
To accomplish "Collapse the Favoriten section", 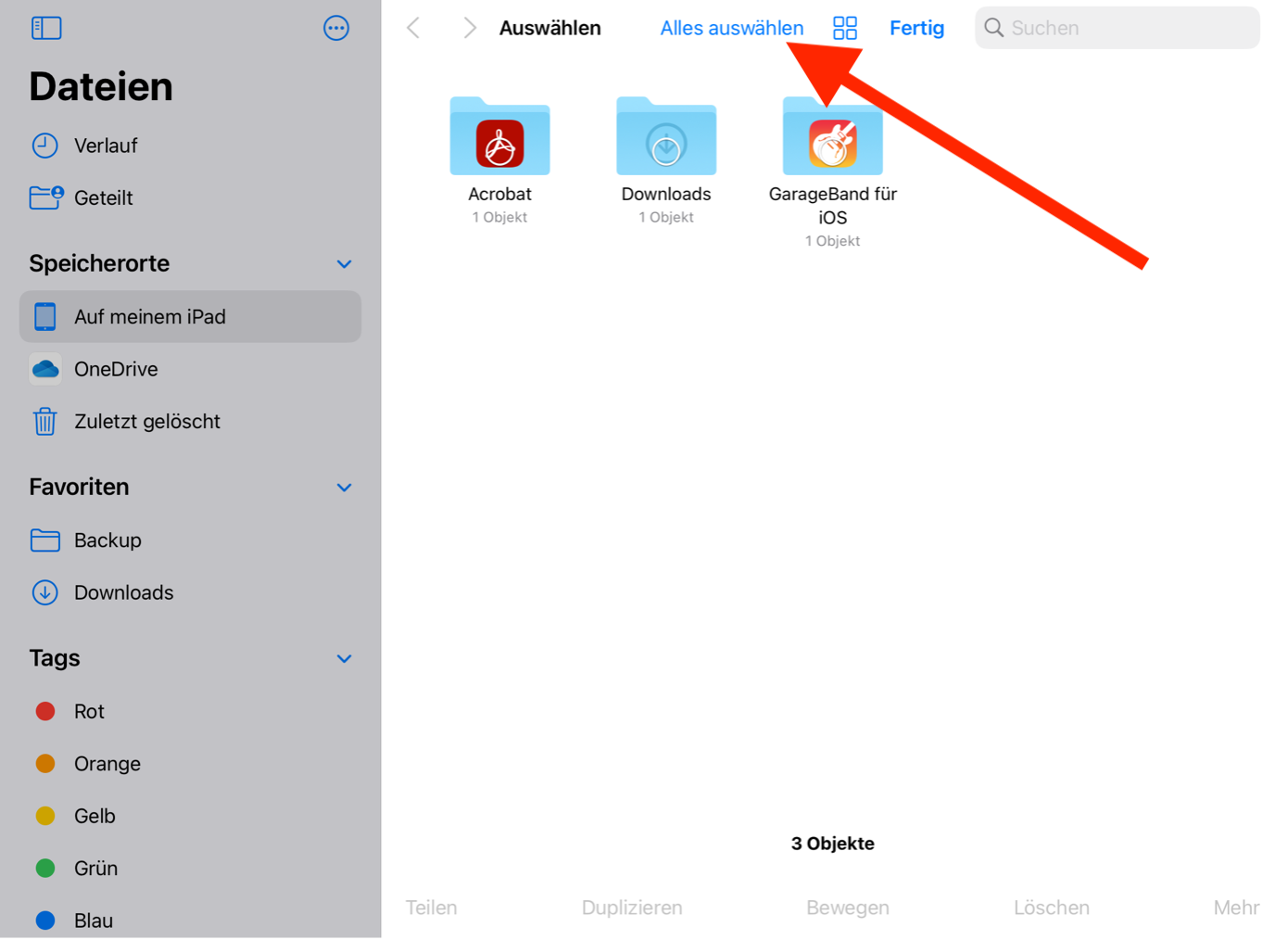I will point(344,488).
